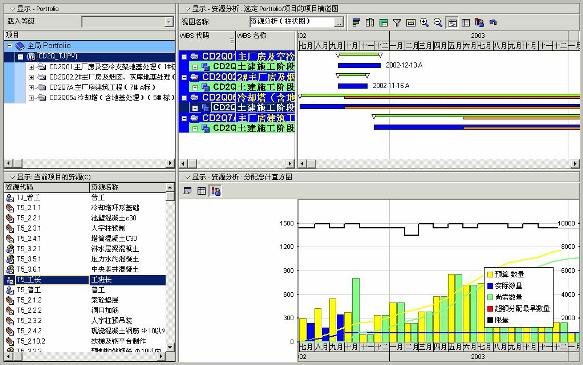Open the filter funnel icon

point(397,23)
